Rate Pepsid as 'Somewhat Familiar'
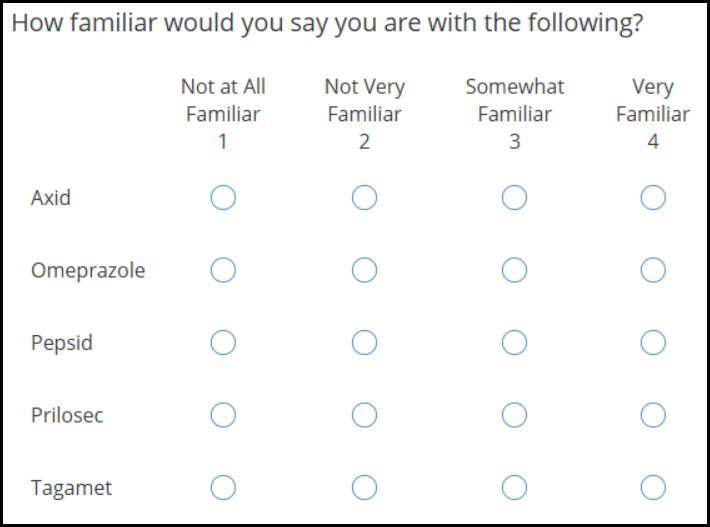710x527 pixels. pyautogui.click(x=514, y=343)
